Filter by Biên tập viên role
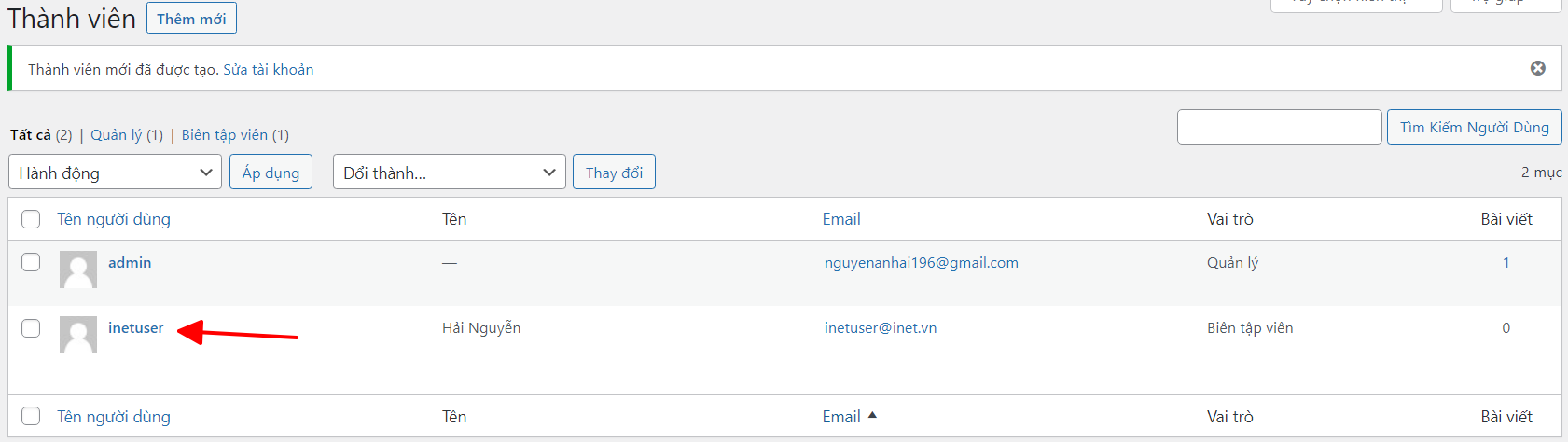The height and width of the screenshot is (442, 1568). pos(225,135)
